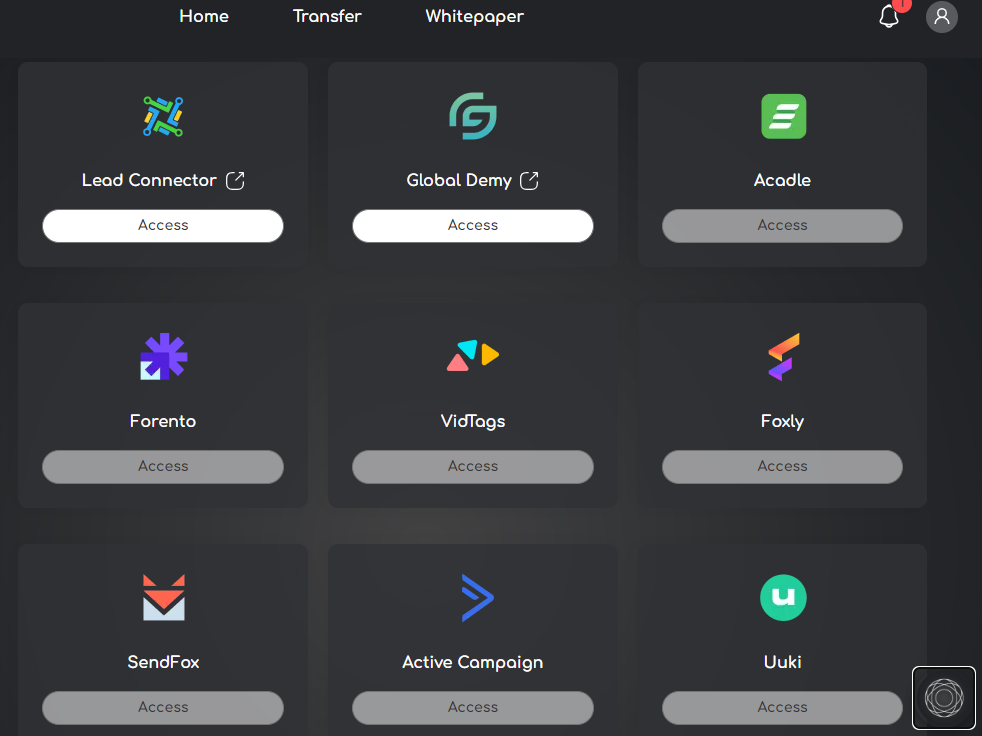Open the notification bell

889,16
